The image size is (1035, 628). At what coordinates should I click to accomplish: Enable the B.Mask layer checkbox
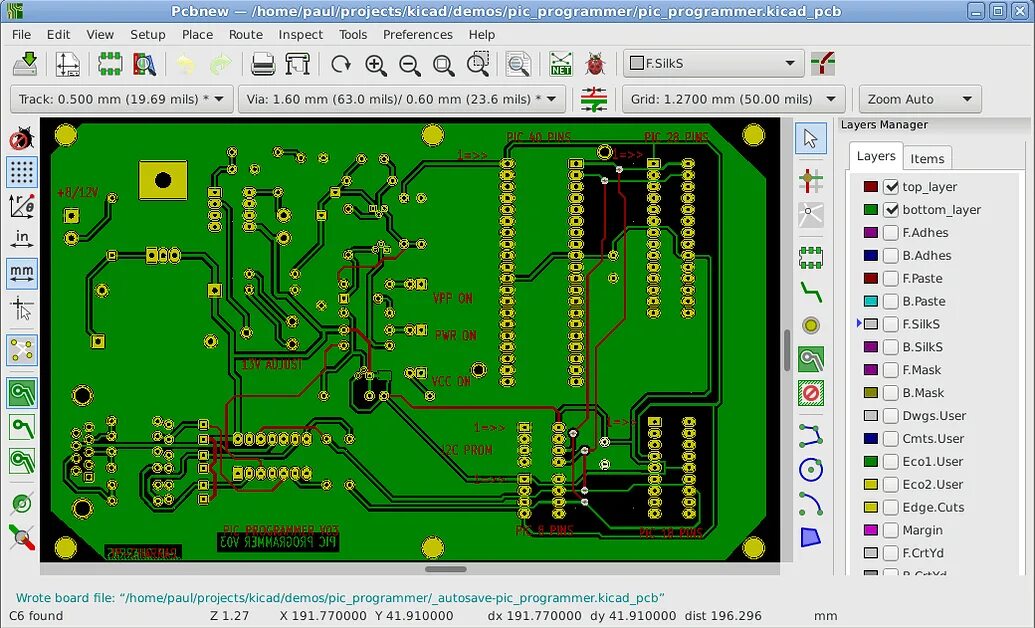click(891, 393)
